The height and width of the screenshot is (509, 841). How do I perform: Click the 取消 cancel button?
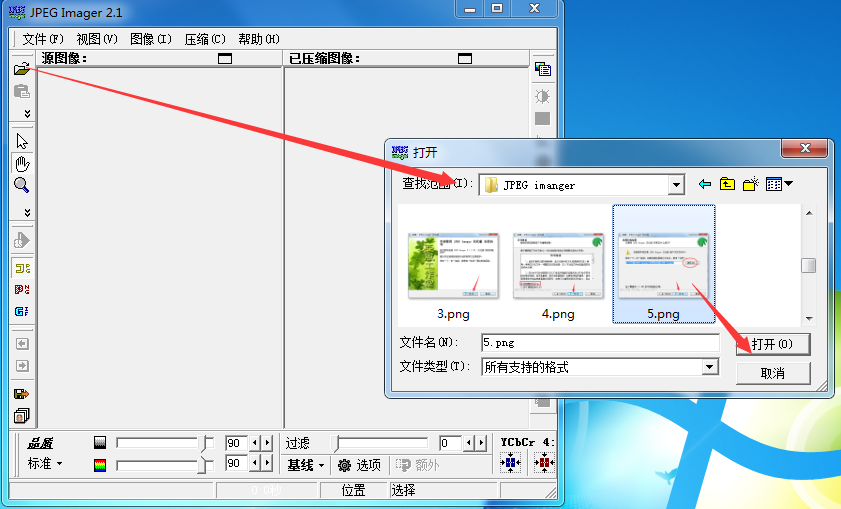point(773,373)
